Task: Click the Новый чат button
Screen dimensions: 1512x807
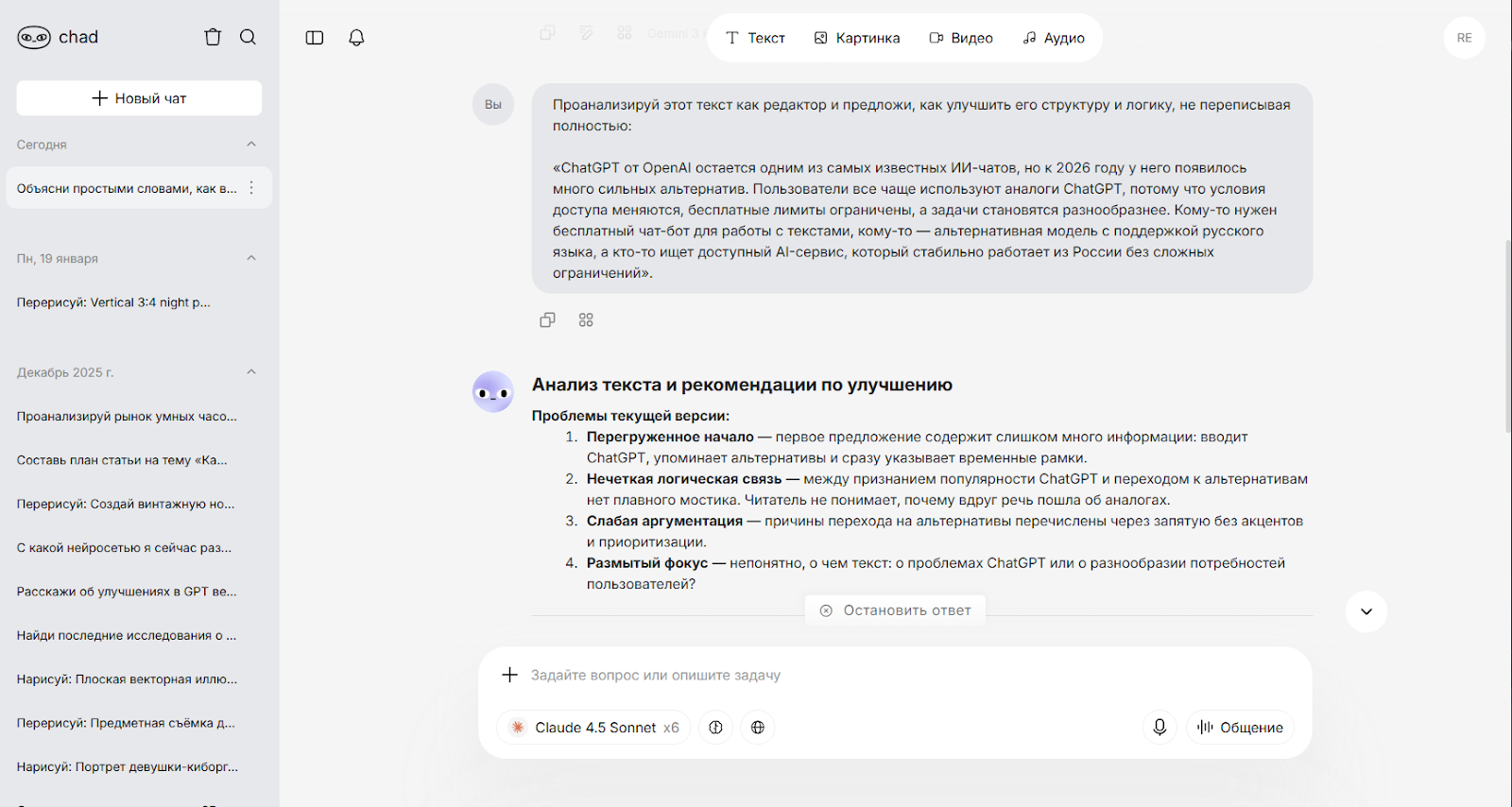Action: 139,98
